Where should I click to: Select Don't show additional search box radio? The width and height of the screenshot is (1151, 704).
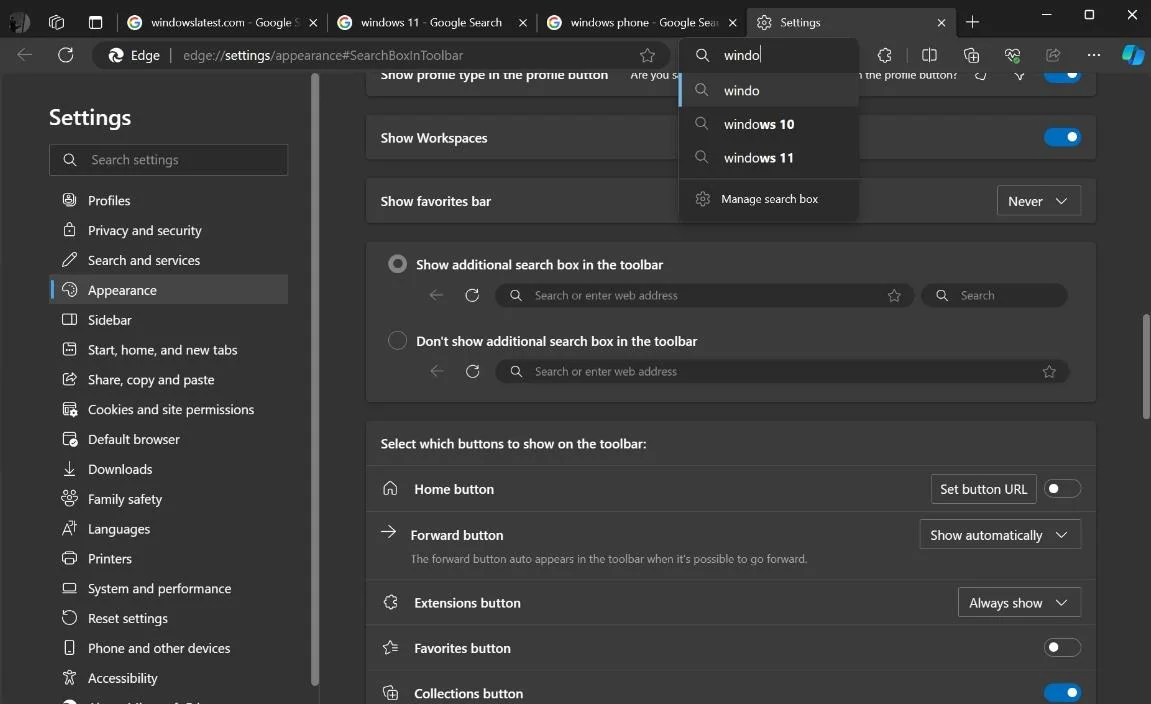coord(397,341)
